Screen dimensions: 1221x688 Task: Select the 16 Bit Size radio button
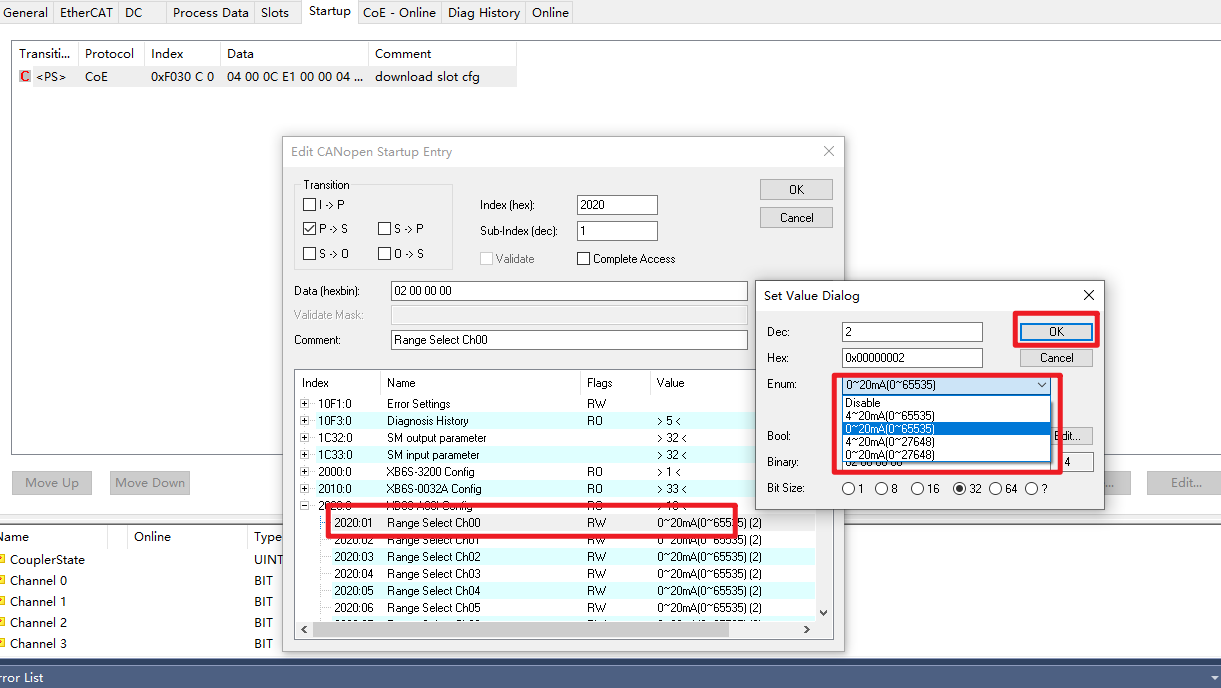pos(917,489)
